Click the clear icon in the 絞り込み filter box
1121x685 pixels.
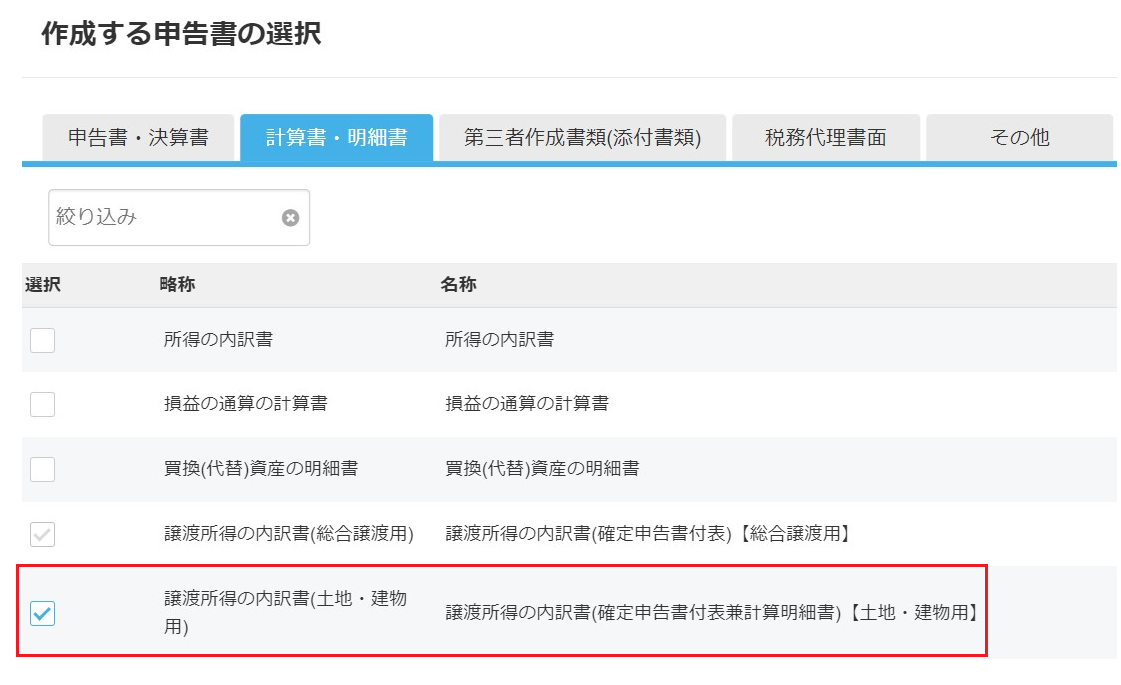tap(290, 218)
